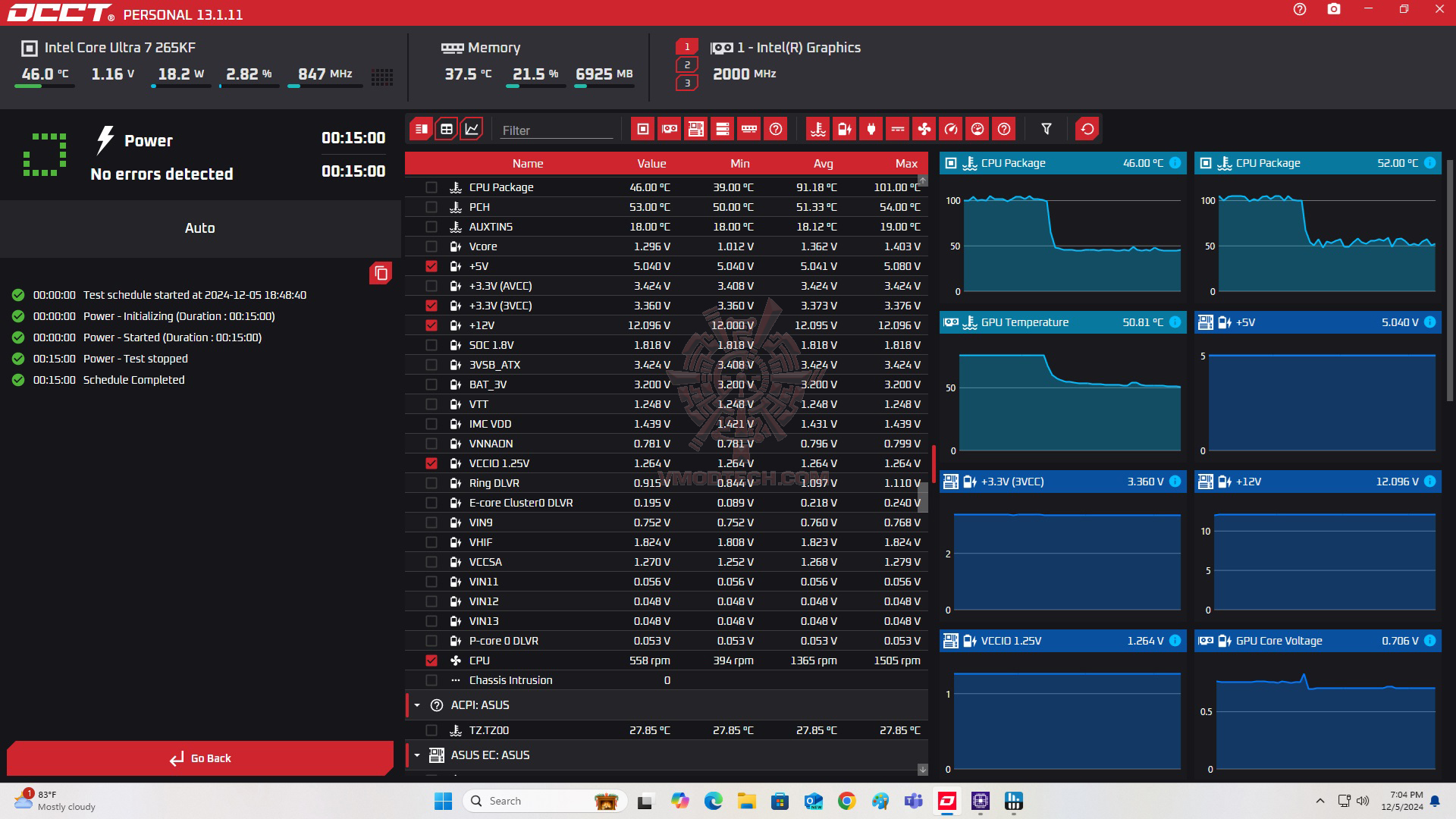Image resolution: width=1456 pixels, height=819 pixels.
Task: Uncheck the +12V checkbox
Action: (431, 325)
